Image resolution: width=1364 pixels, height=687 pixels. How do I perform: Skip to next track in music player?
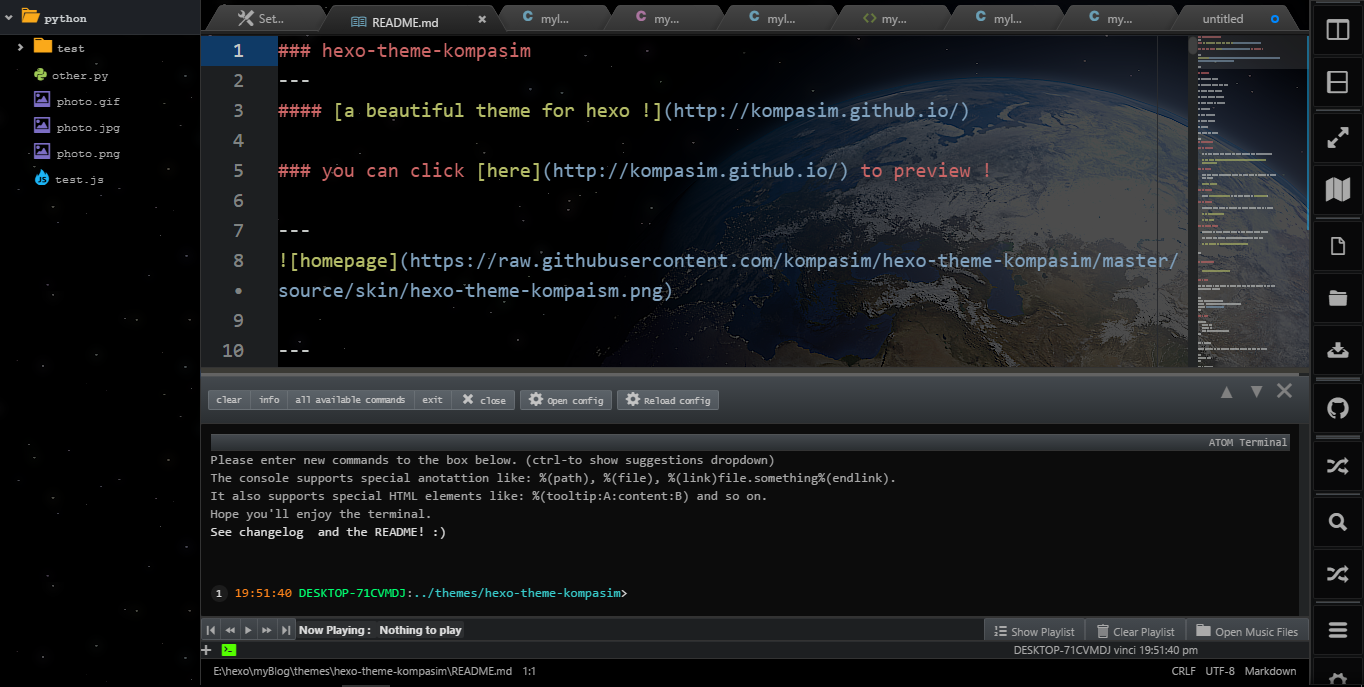tap(286, 630)
